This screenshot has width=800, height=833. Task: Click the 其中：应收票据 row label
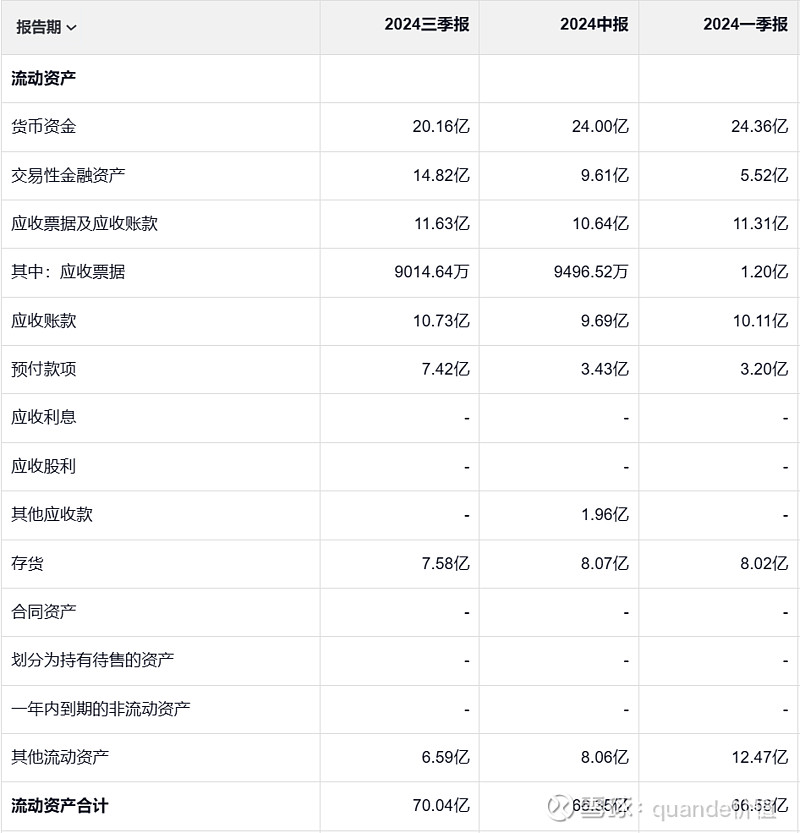[x=68, y=272]
